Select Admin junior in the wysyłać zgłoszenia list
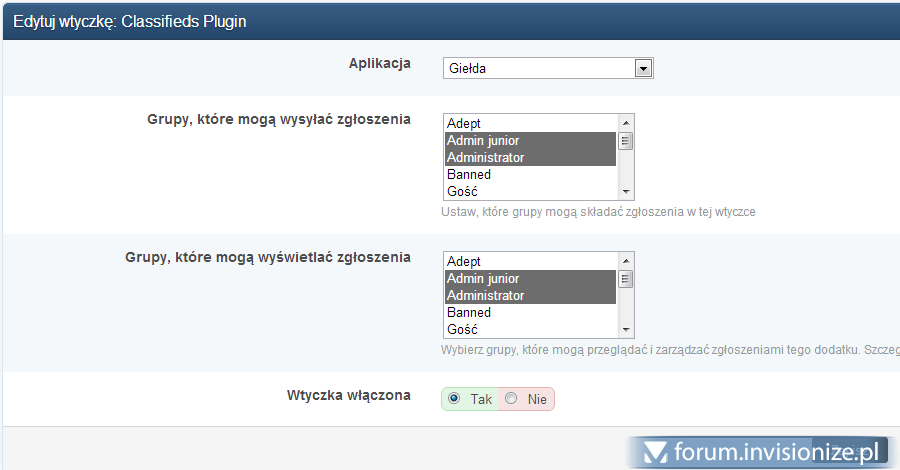Image resolution: width=900 pixels, height=470 pixels. [530, 140]
